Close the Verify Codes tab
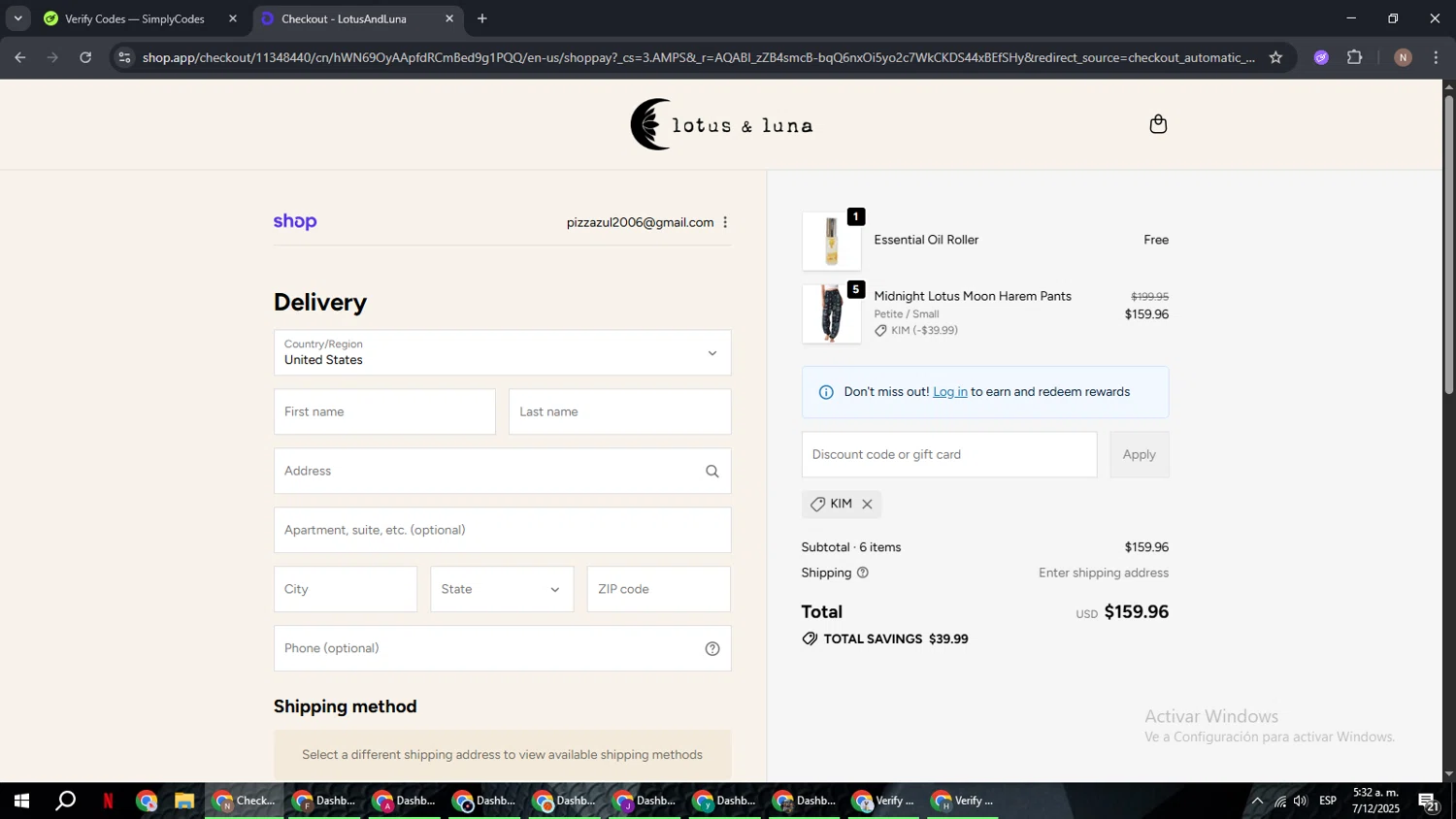 click(233, 18)
